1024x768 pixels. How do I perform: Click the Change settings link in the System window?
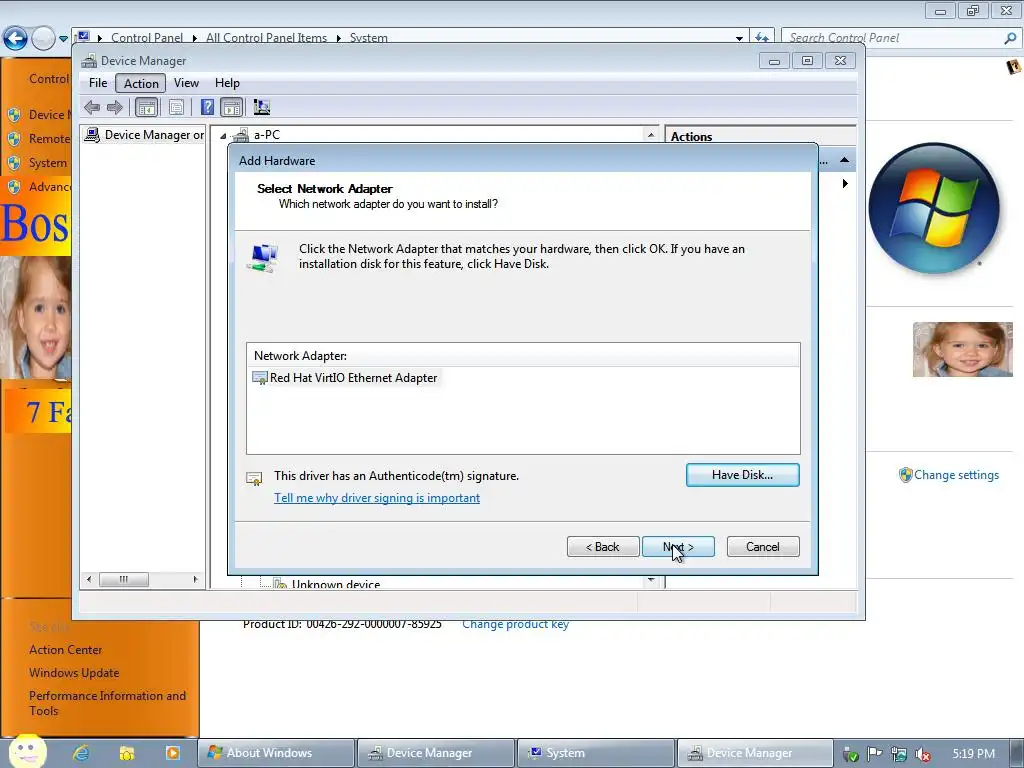pyautogui.click(x=956, y=475)
